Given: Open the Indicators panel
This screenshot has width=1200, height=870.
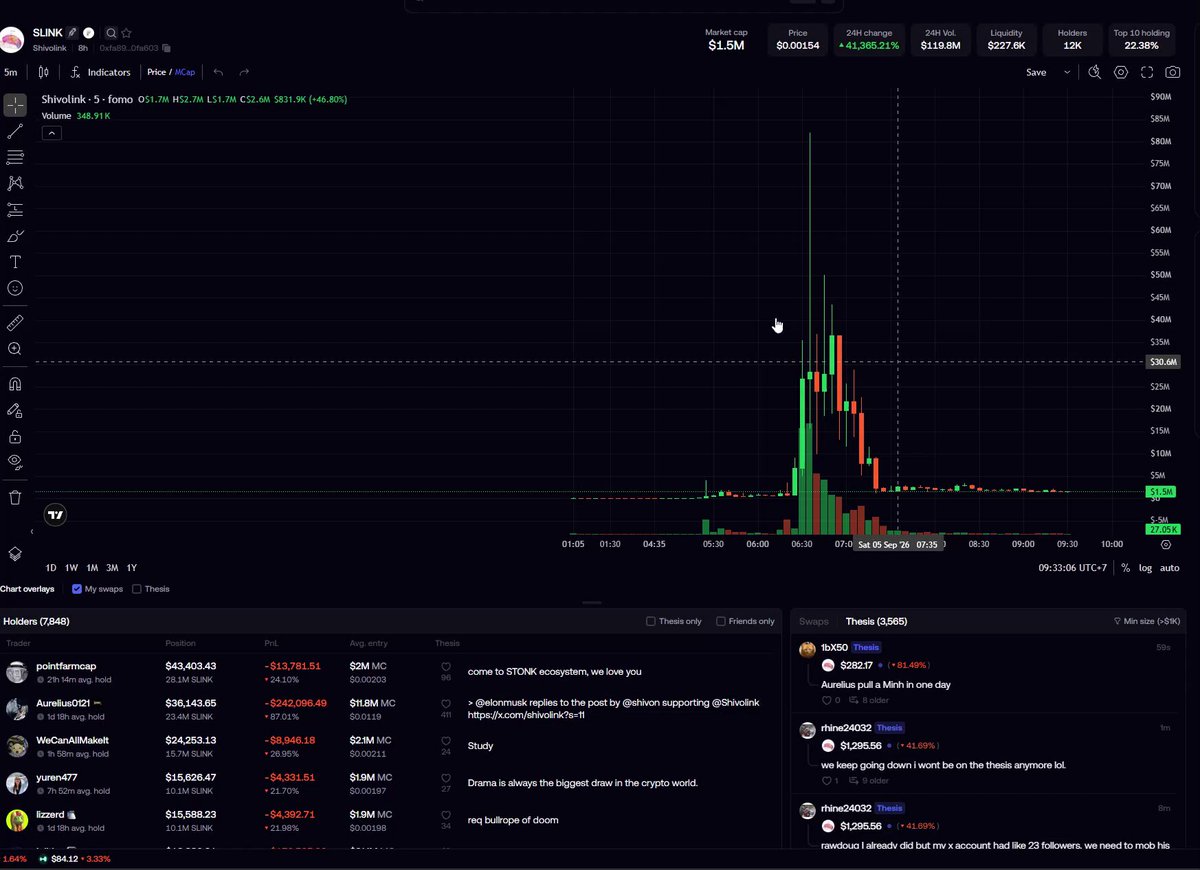Looking at the screenshot, I should (x=100, y=72).
